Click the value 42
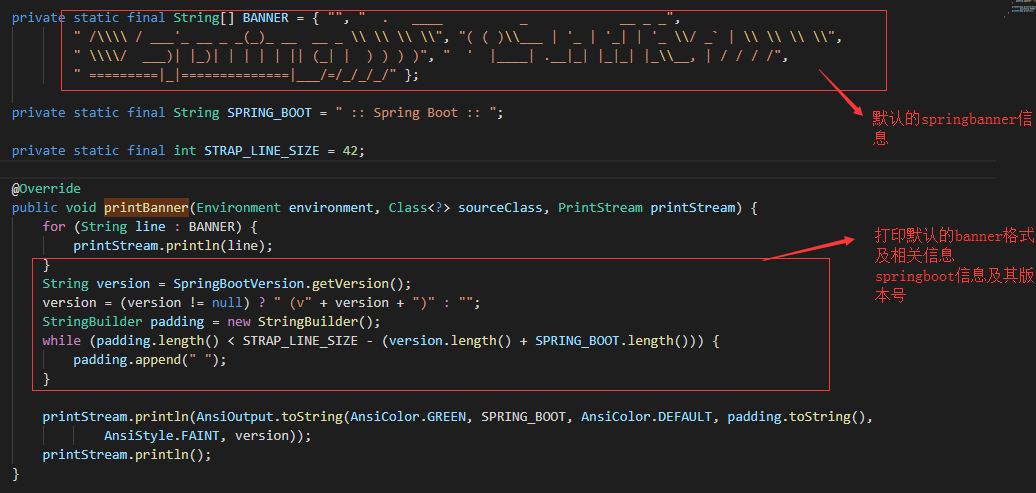This screenshot has width=1036, height=493. (x=350, y=151)
